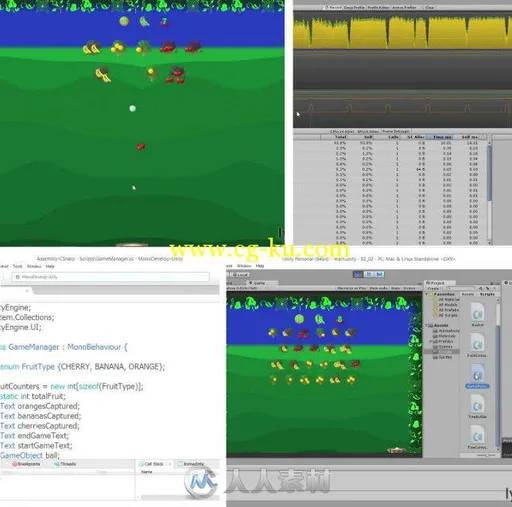Screen dimensions: 512x507
Task: Click the MonoDevelop-Unity search field
Action: (111, 277)
